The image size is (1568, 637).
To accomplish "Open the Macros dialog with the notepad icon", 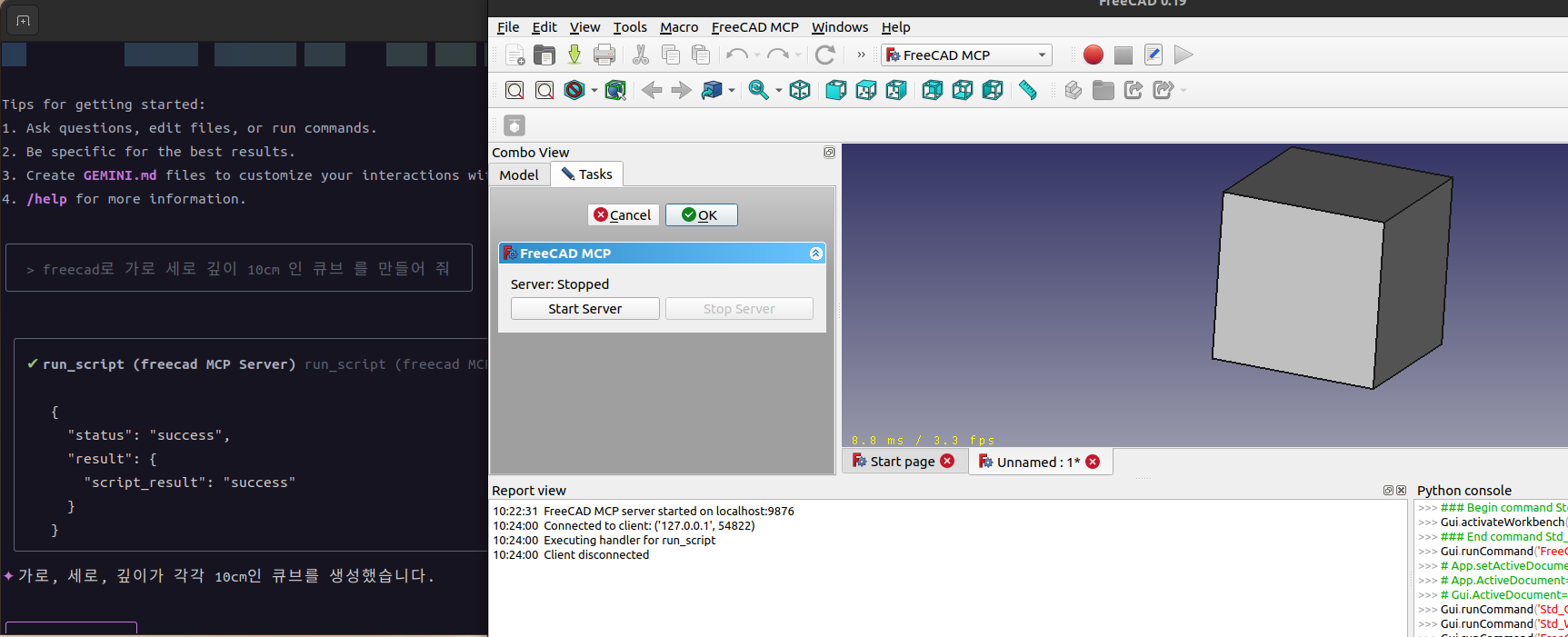I will click(1154, 55).
